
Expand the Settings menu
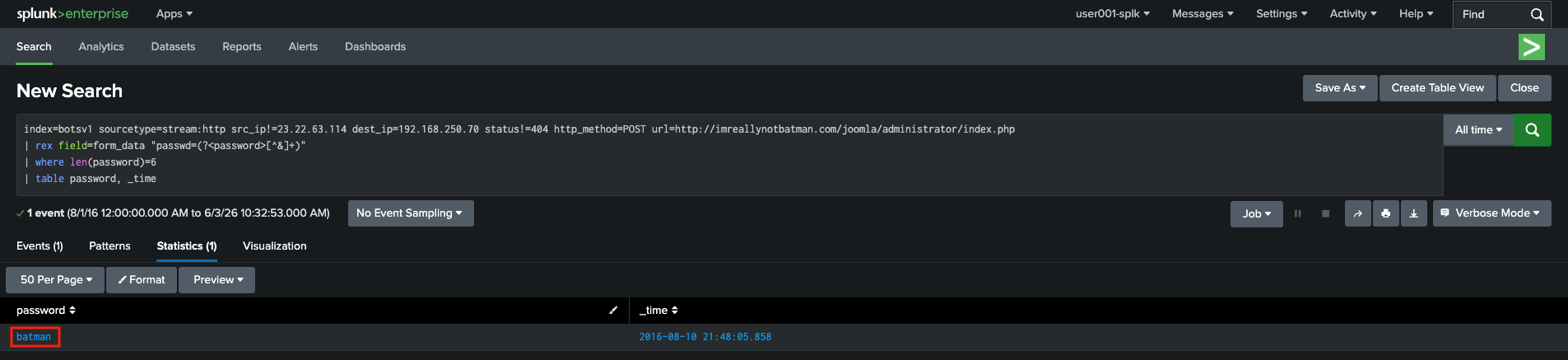coord(1282,14)
